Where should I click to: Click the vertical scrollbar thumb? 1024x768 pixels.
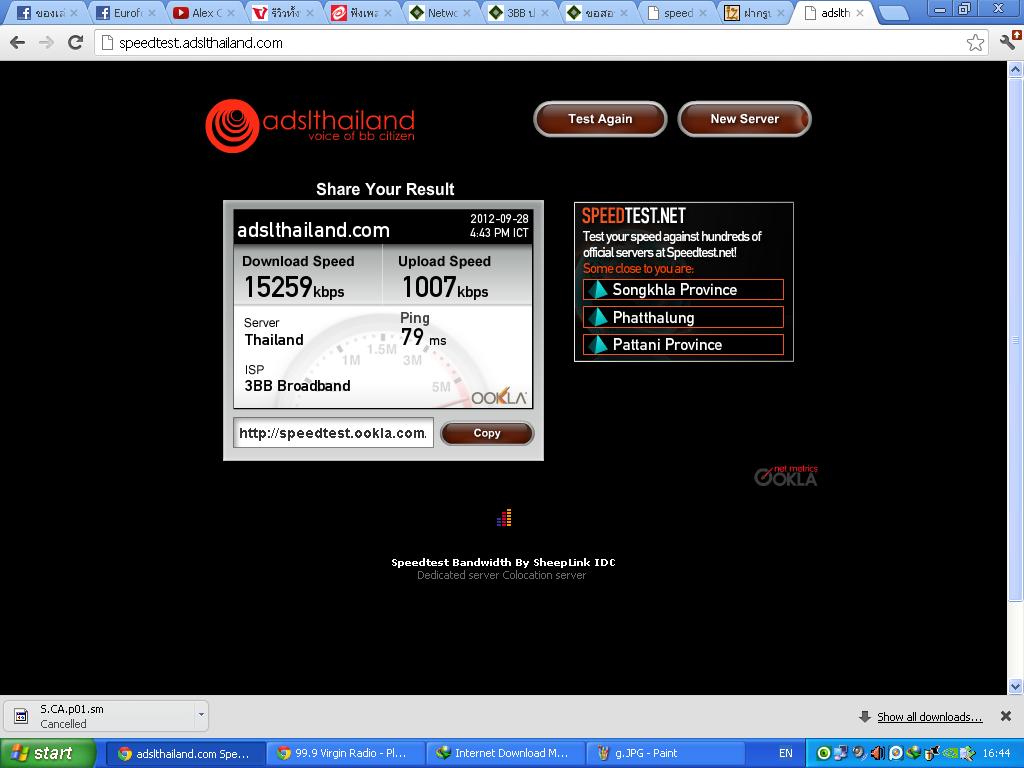click(1016, 340)
